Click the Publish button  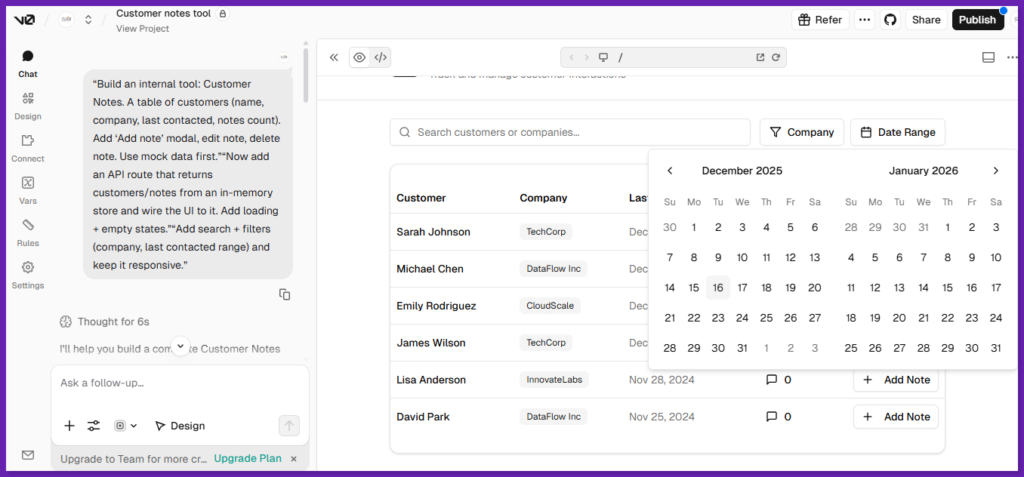[977, 20]
